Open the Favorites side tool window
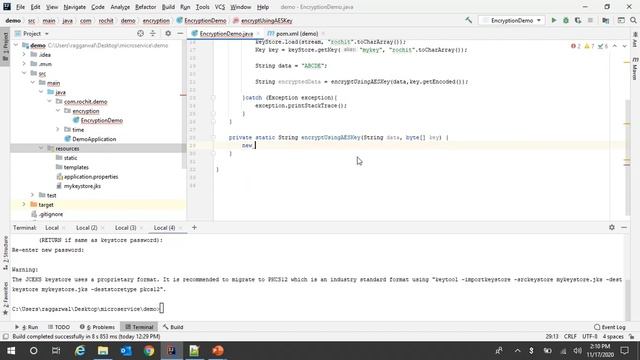The image size is (640, 360). coord(5,298)
